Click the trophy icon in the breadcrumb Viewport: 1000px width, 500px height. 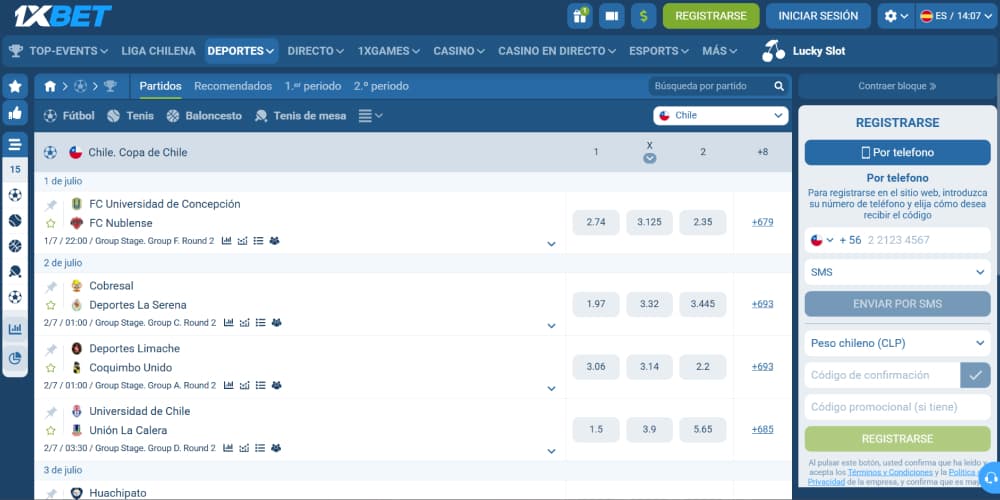110,86
